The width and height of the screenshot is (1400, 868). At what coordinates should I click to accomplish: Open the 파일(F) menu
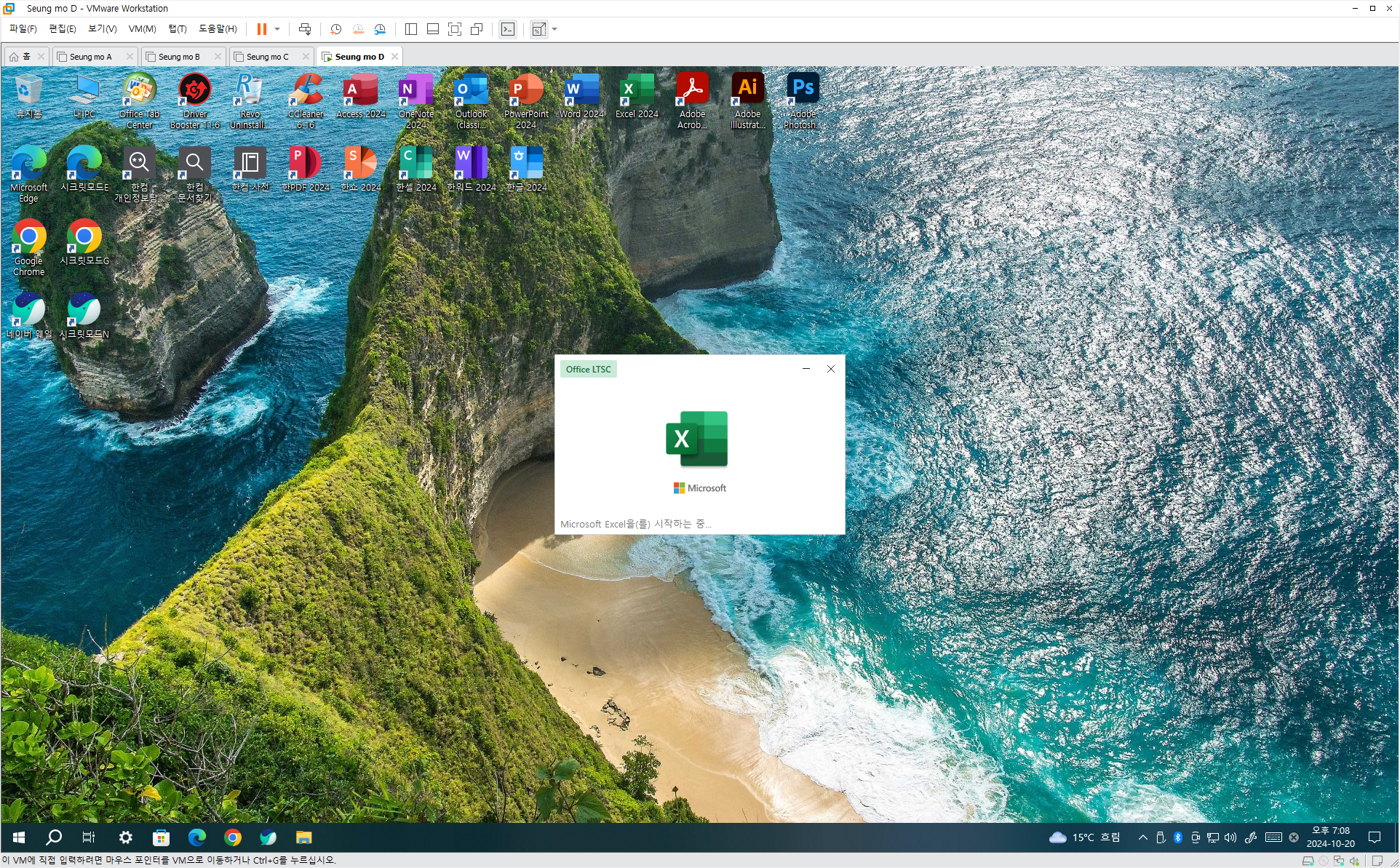[x=23, y=29]
